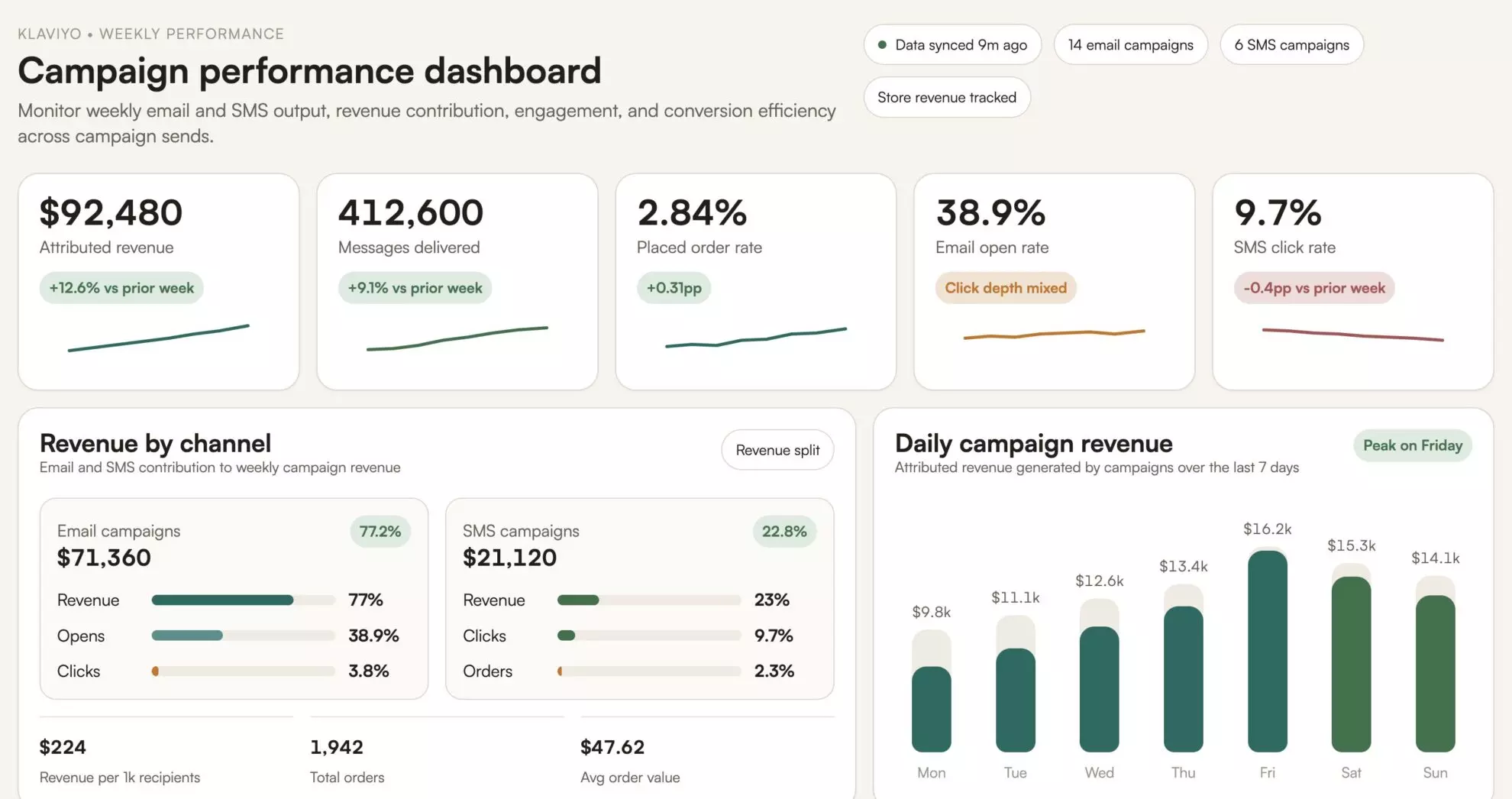
Task: Click the Email Opens 38.9% progress bar
Action: pos(244,636)
